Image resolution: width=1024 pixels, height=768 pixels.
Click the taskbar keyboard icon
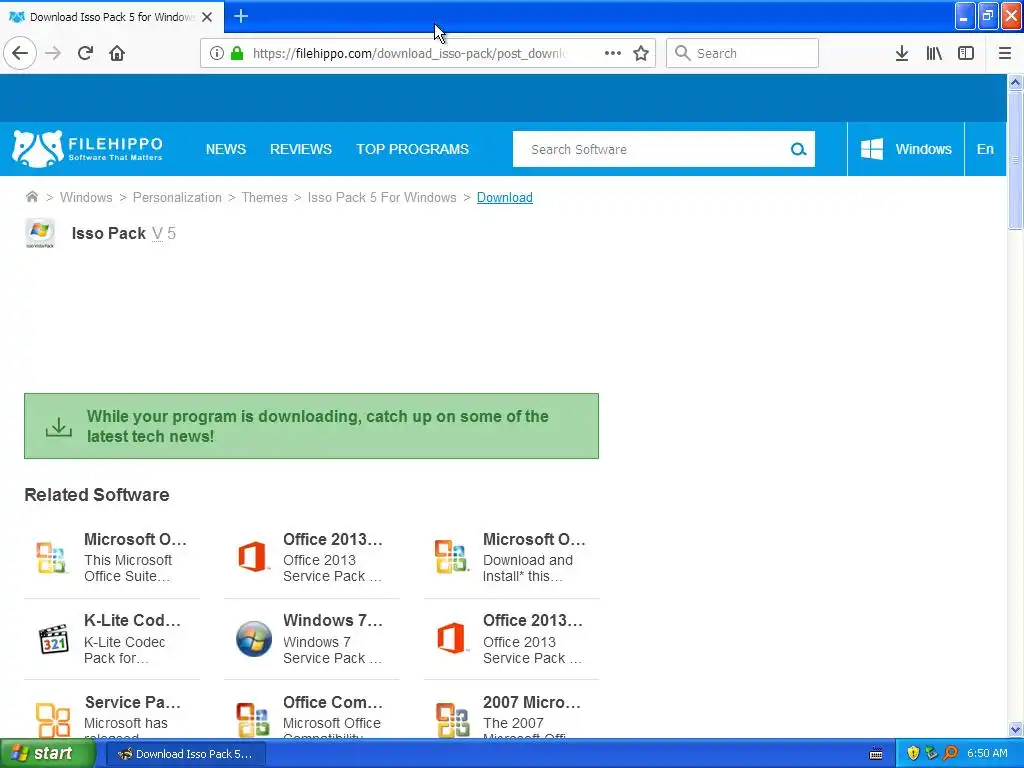(x=876, y=754)
